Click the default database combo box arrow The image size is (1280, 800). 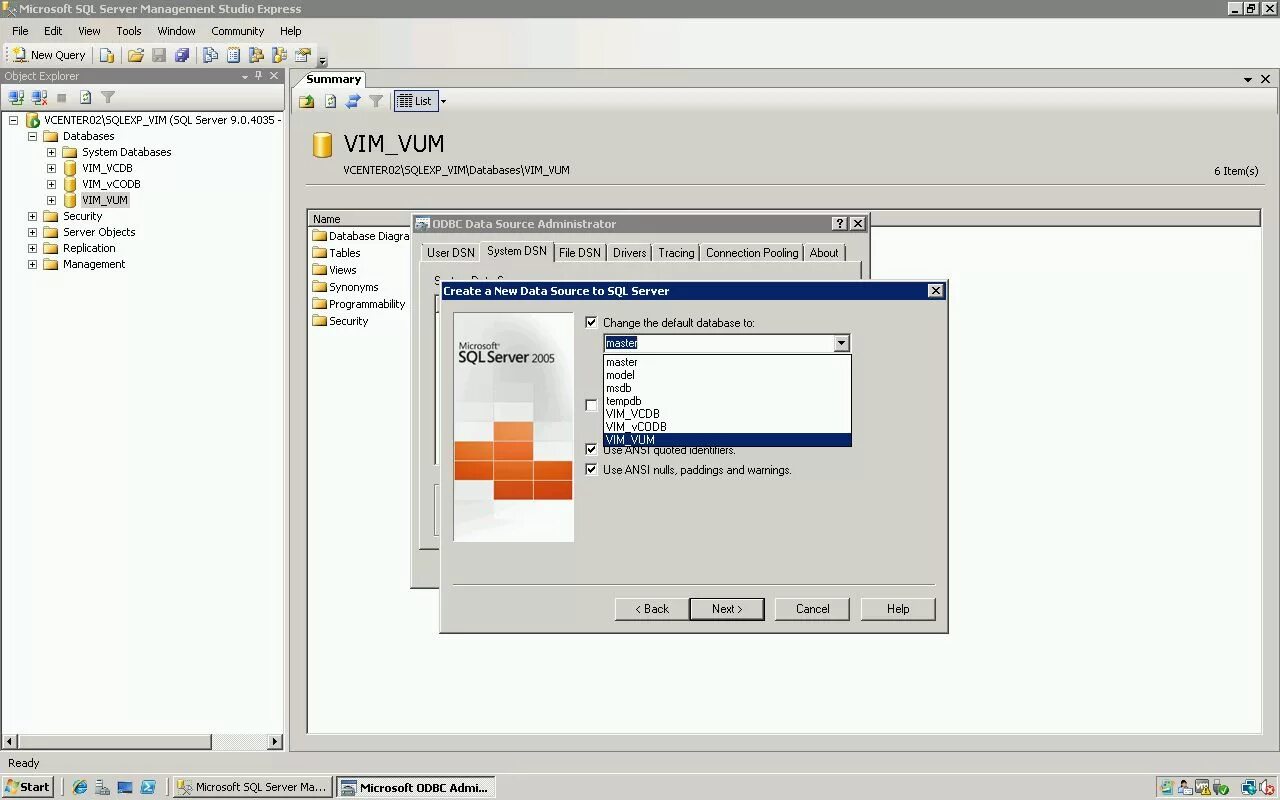[841, 343]
